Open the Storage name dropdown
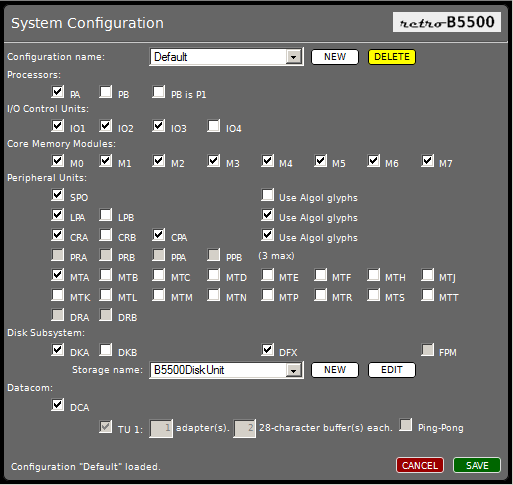 tap(226, 370)
